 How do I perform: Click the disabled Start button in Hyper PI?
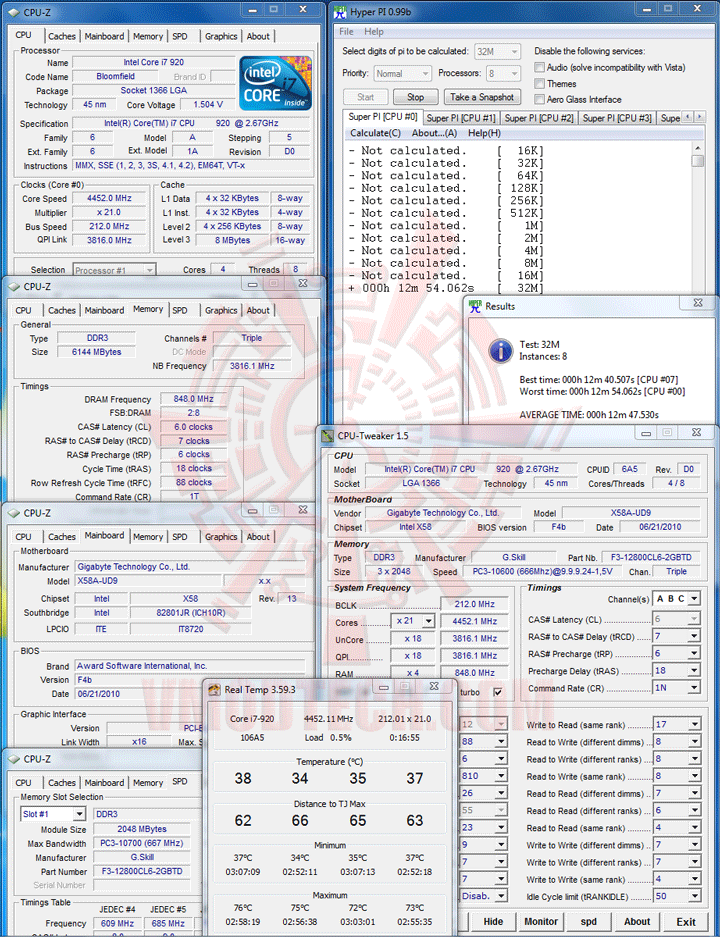365,97
